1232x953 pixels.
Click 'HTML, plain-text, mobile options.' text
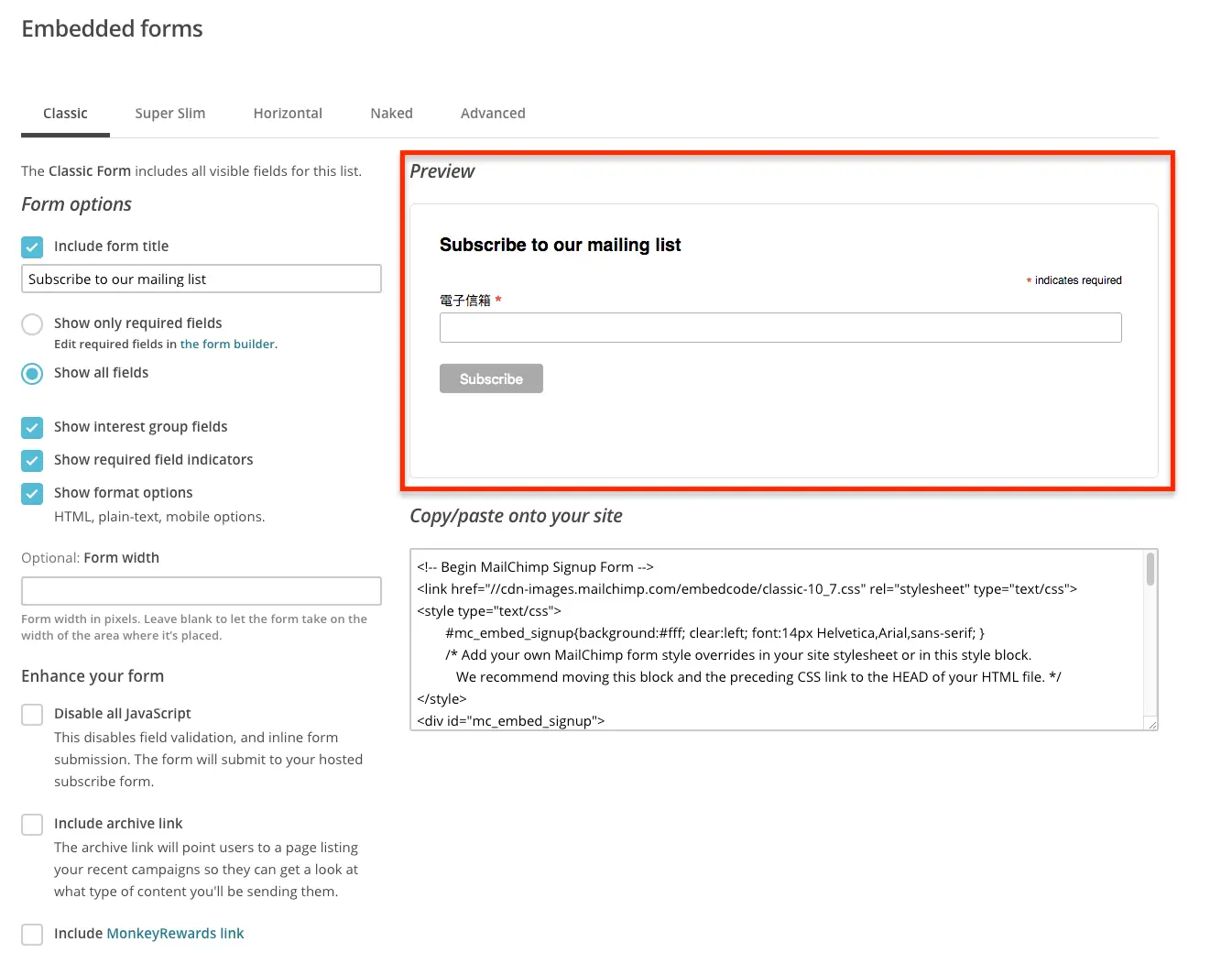pos(159,517)
